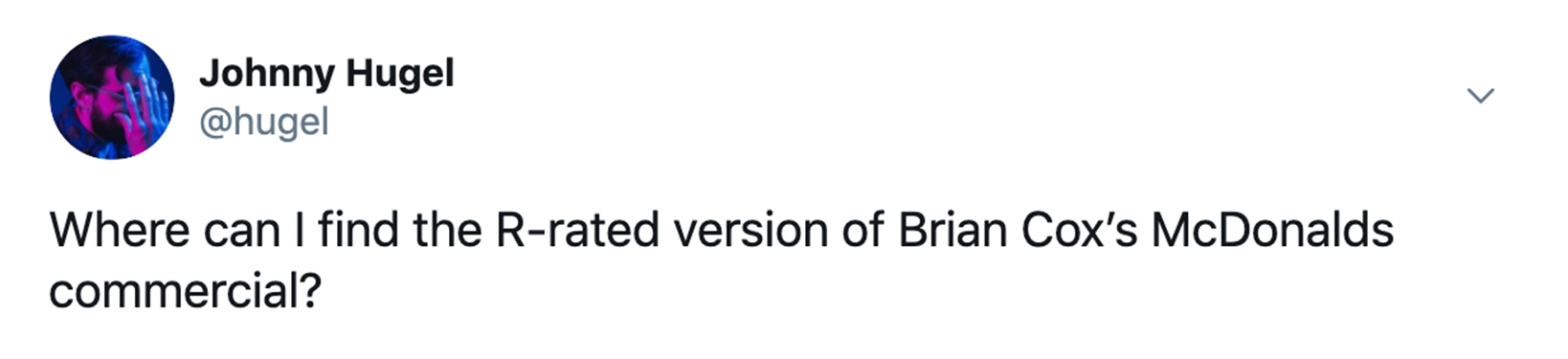Click the word McDonalds in the tweet
Screen dimensions: 1568x359
pyautogui.click(x=1272, y=231)
